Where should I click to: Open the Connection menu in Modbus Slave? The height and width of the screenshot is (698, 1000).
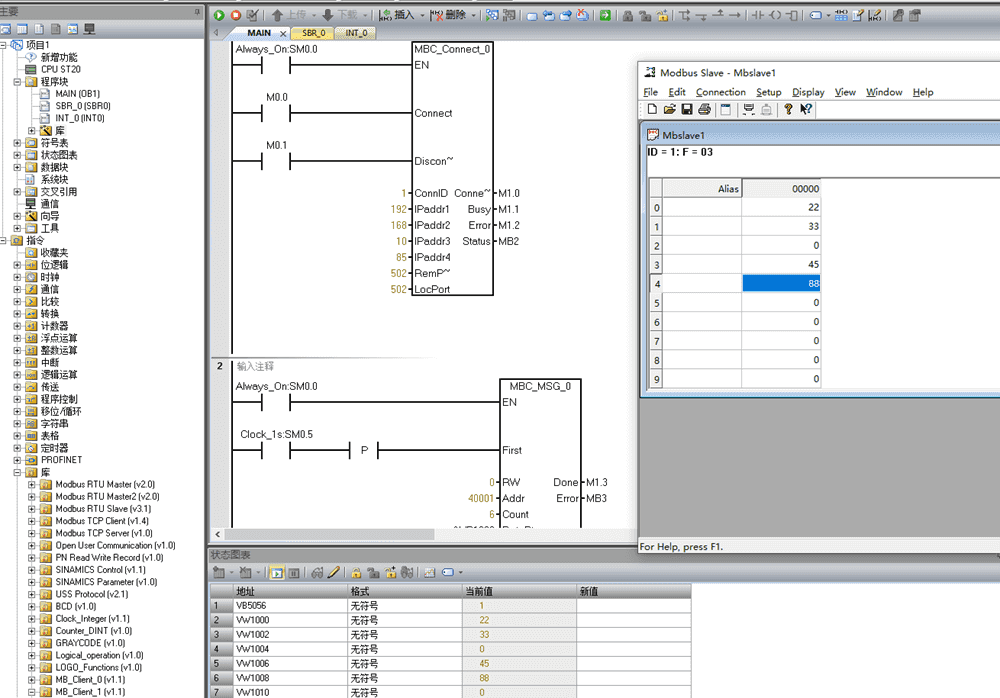[720, 92]
